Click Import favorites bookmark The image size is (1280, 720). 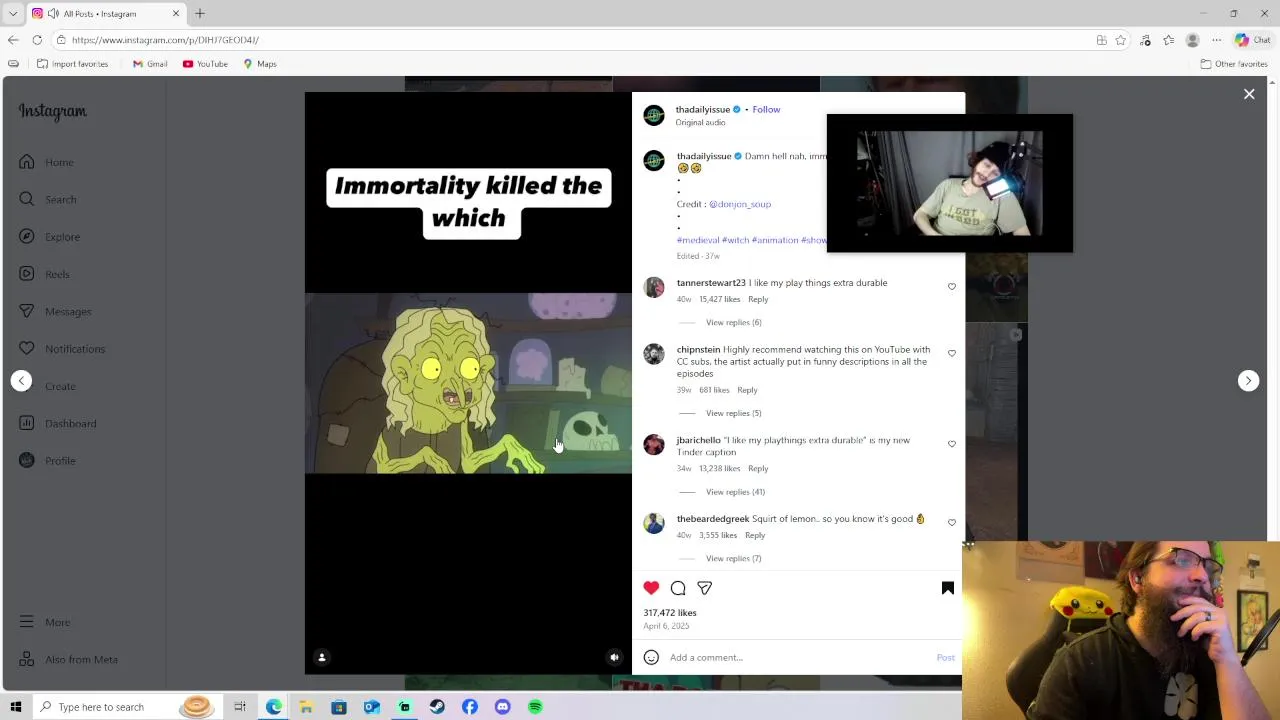tap(72, 64)
